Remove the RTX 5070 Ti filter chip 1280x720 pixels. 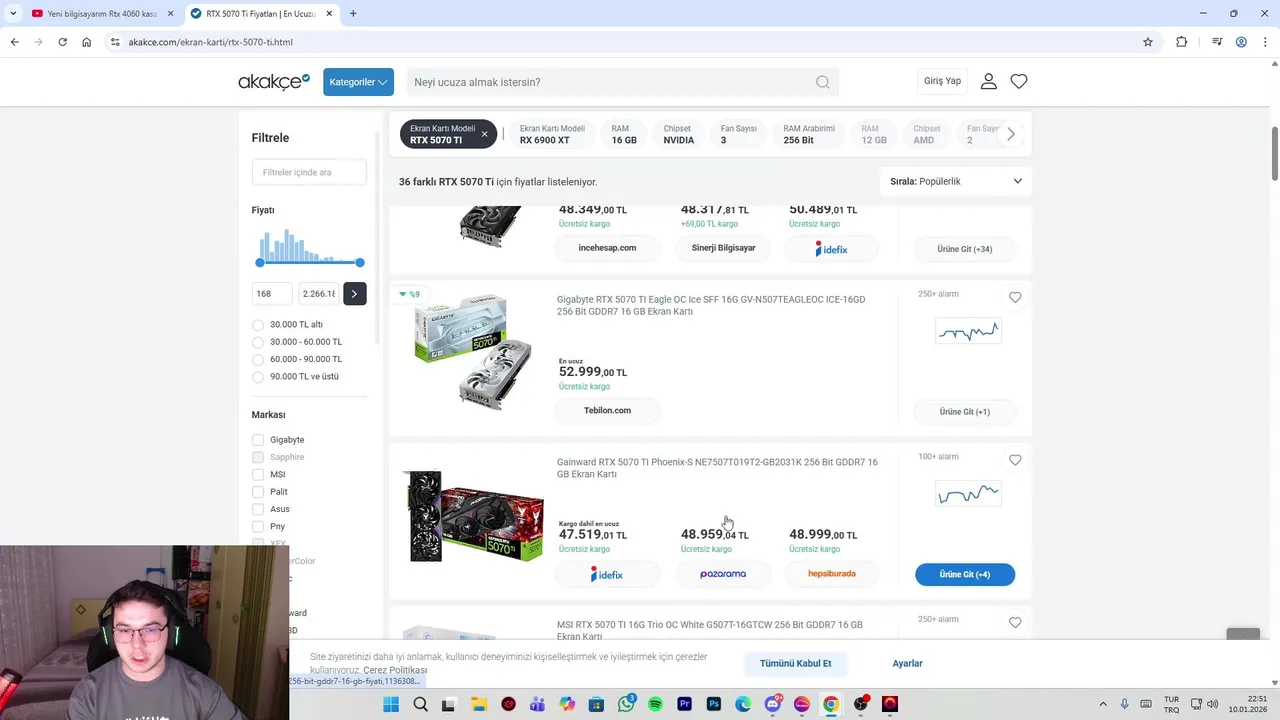tap(484, 134)
